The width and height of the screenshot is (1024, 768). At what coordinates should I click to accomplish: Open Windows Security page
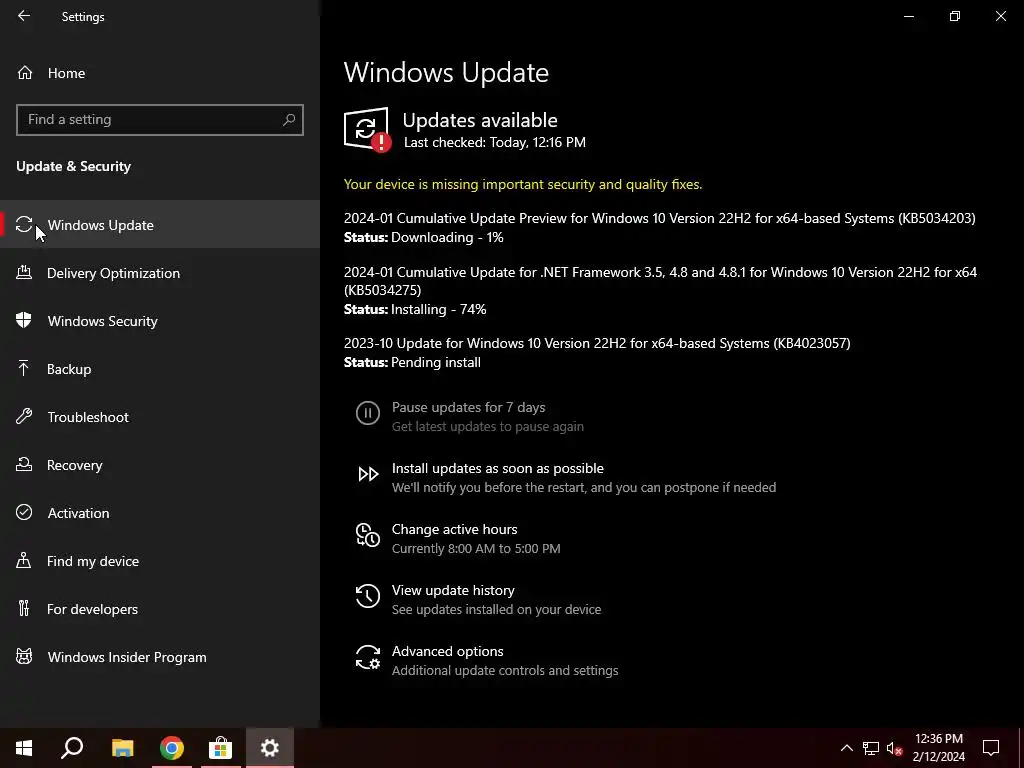160,321
